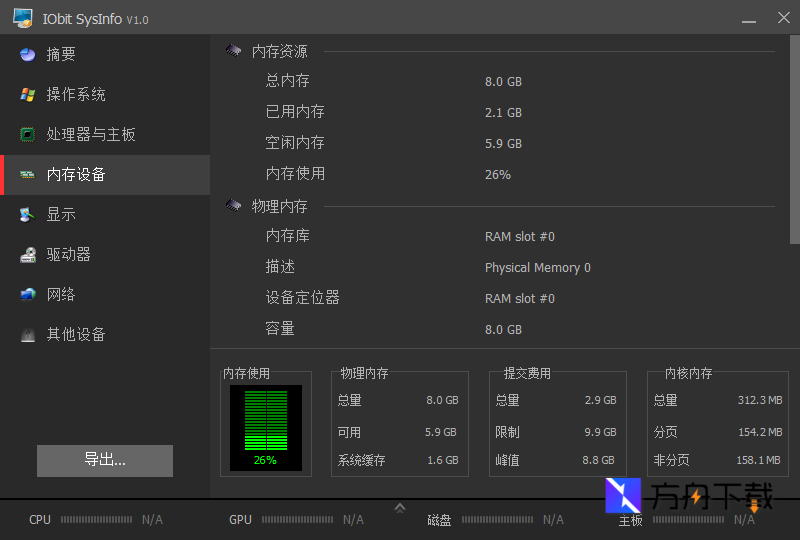Click the 可用 value 5.9 GB
This screenshot has width=800, height=540.
click(x=441, y=432)
